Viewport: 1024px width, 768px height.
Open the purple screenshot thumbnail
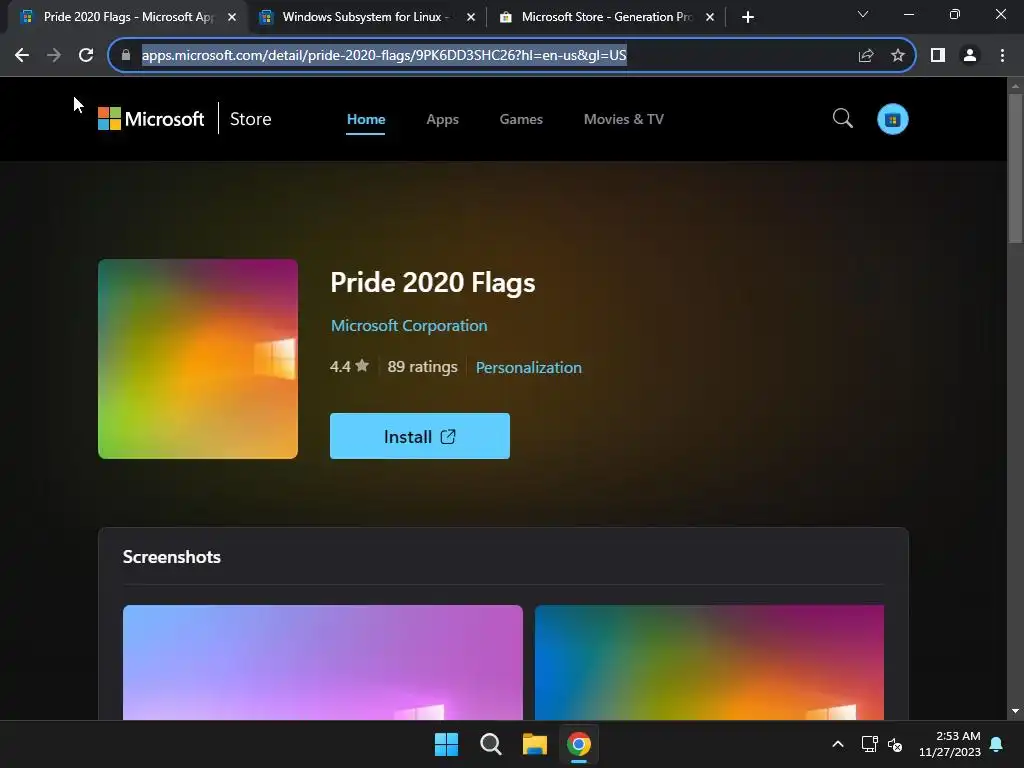[323, 662]
